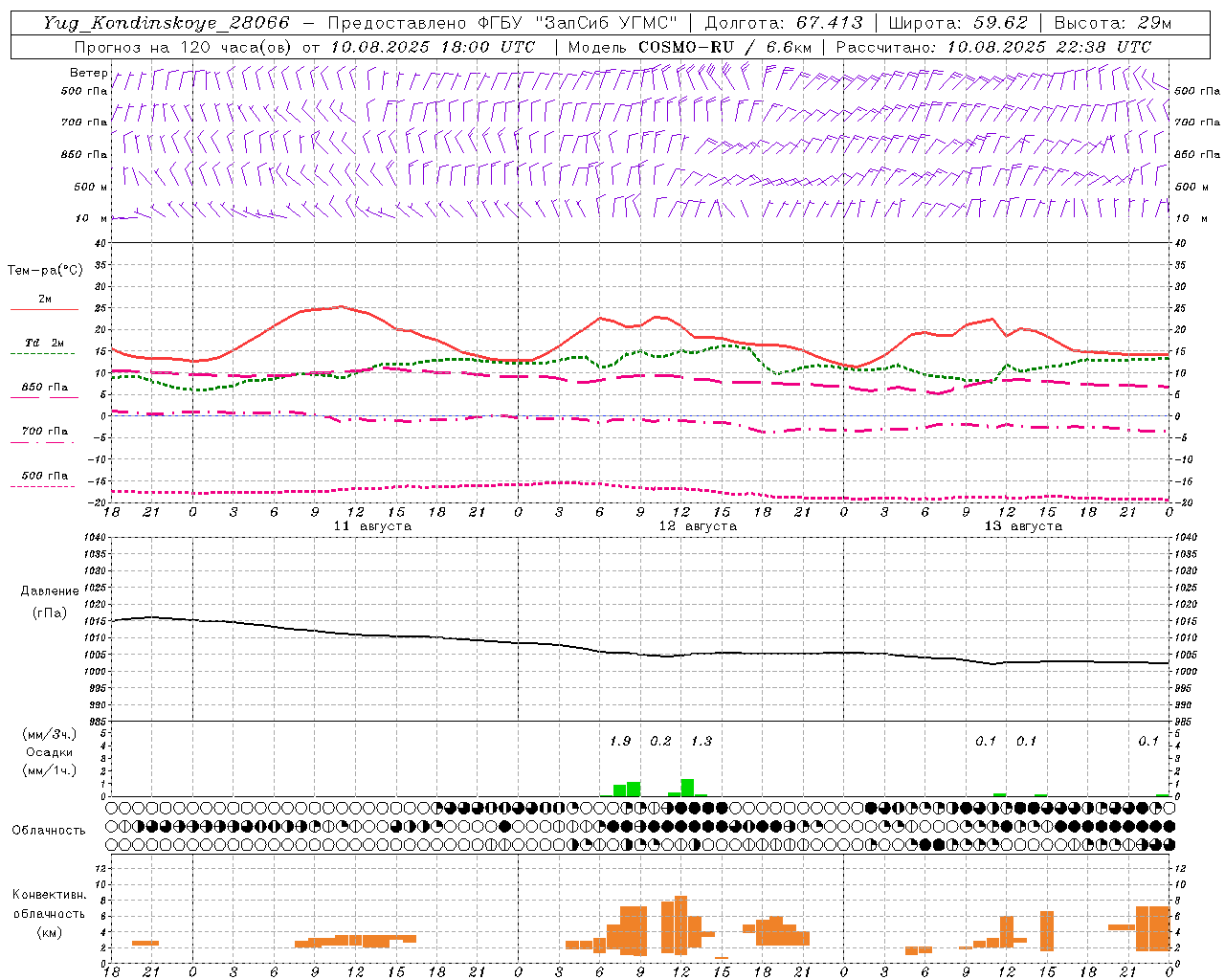
Task: Click the 10 м wind level label on left
Action: [x=92, y=218]
